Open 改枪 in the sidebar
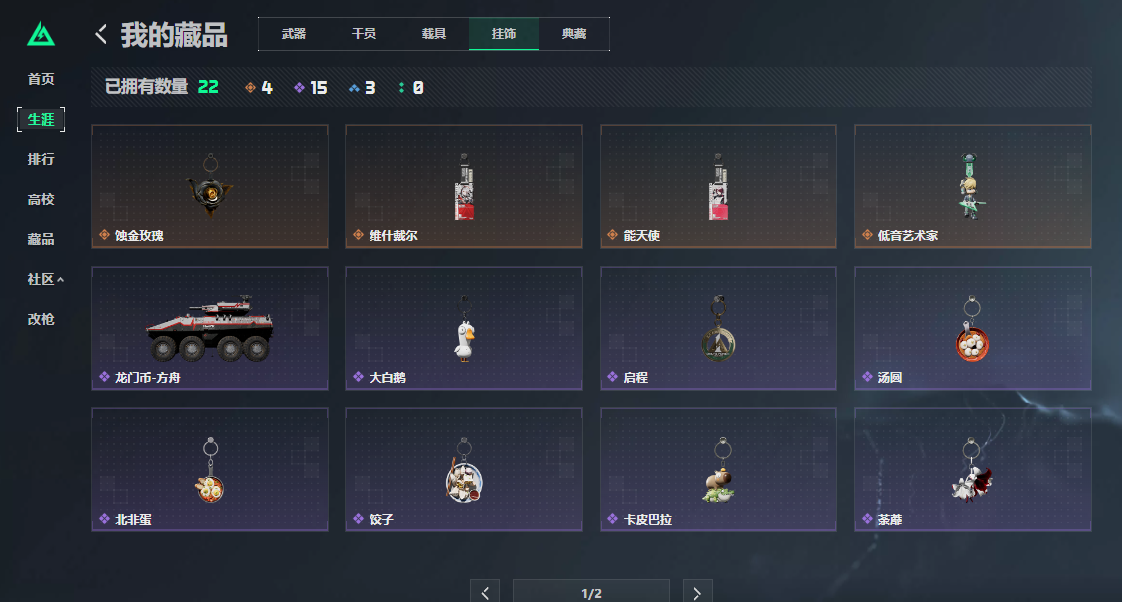This screenshot has height=602, width=1122. [41, 319]
